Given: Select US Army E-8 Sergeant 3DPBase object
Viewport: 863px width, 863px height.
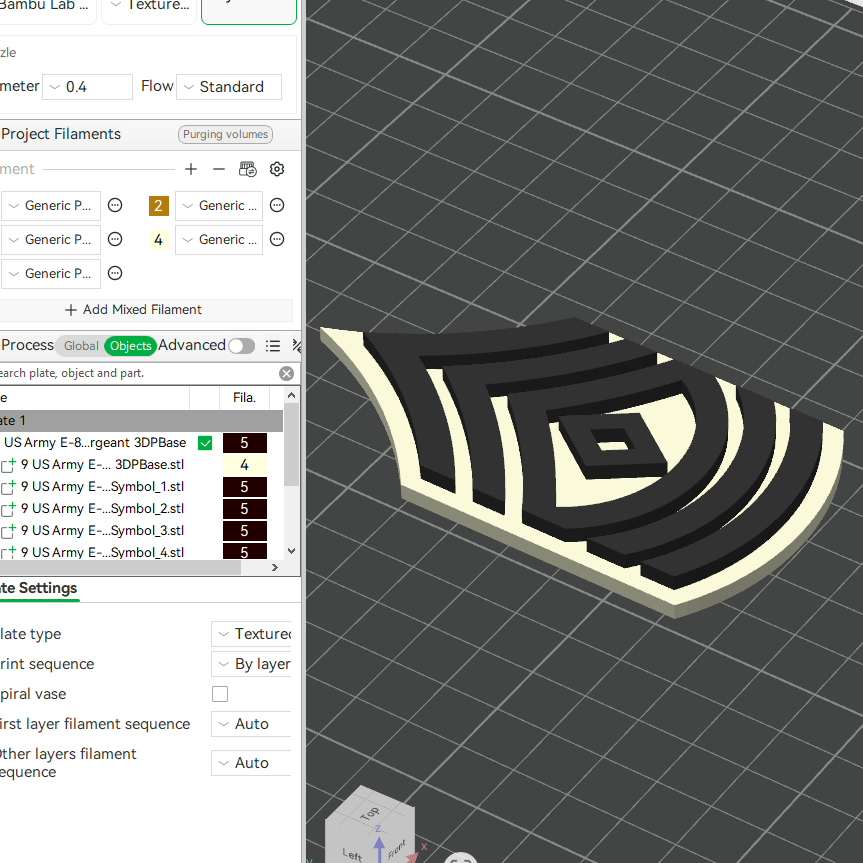Looking at the screenshot, I should pos(95,443).
